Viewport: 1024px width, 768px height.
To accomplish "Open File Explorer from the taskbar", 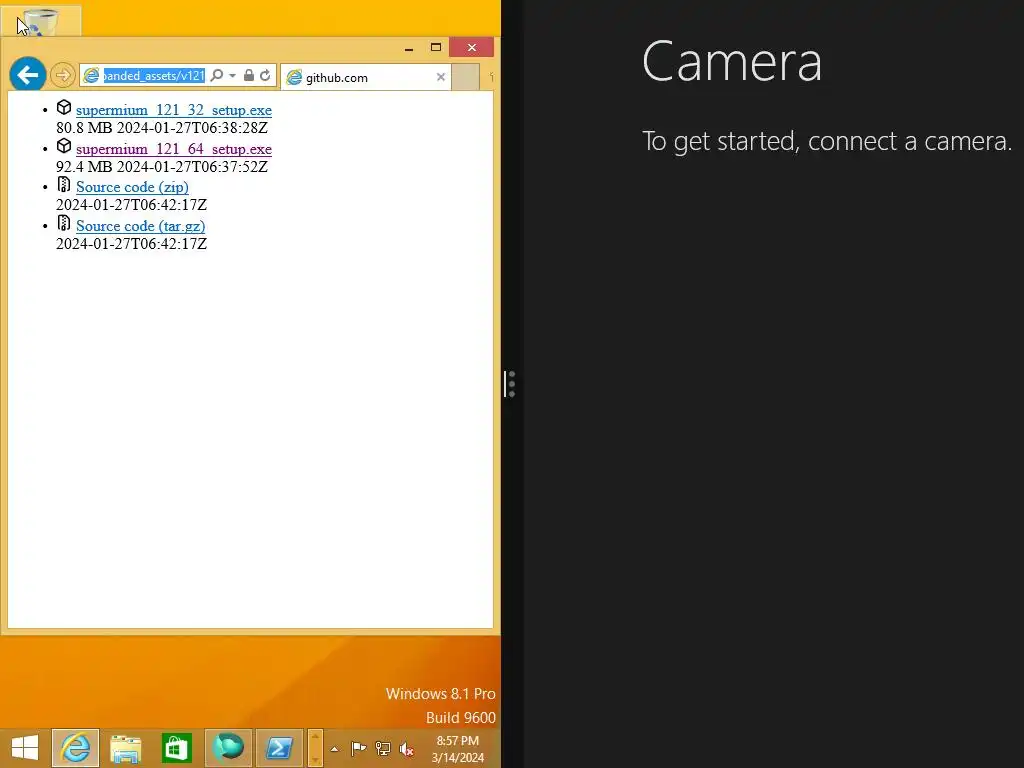I will [x=126, y=748].
